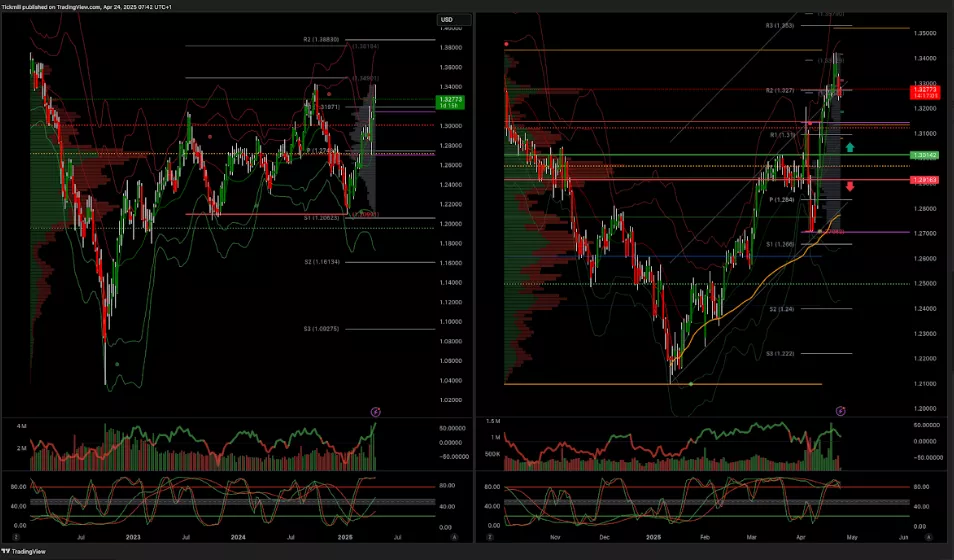This screenshot has height=560, width=954.
Task: Click the green dot at the right chart's low
Action: click(691, 385)
